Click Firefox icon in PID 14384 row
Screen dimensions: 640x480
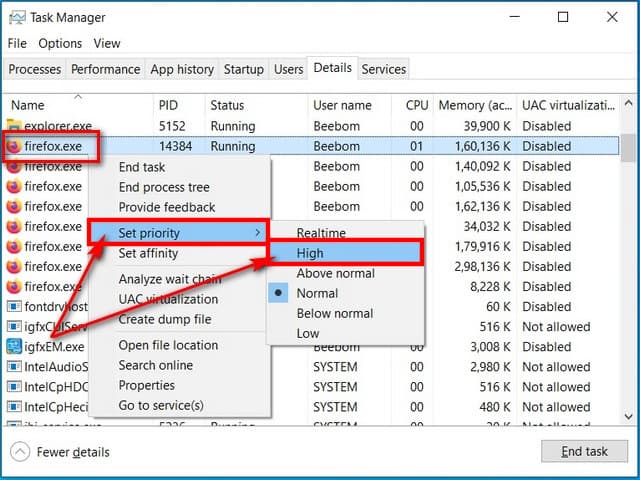tap(14, 146)
